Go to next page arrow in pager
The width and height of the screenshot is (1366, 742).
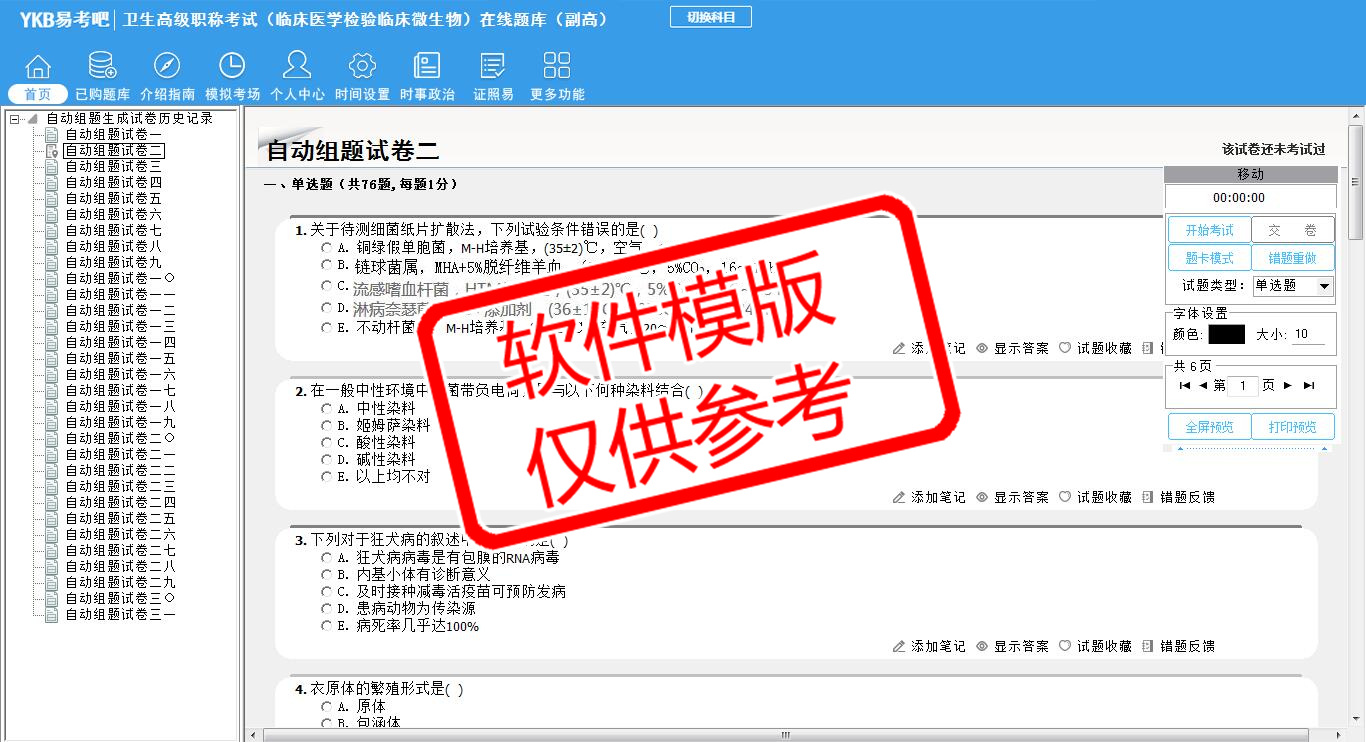pyautogui.click(x=1288, y=386)
